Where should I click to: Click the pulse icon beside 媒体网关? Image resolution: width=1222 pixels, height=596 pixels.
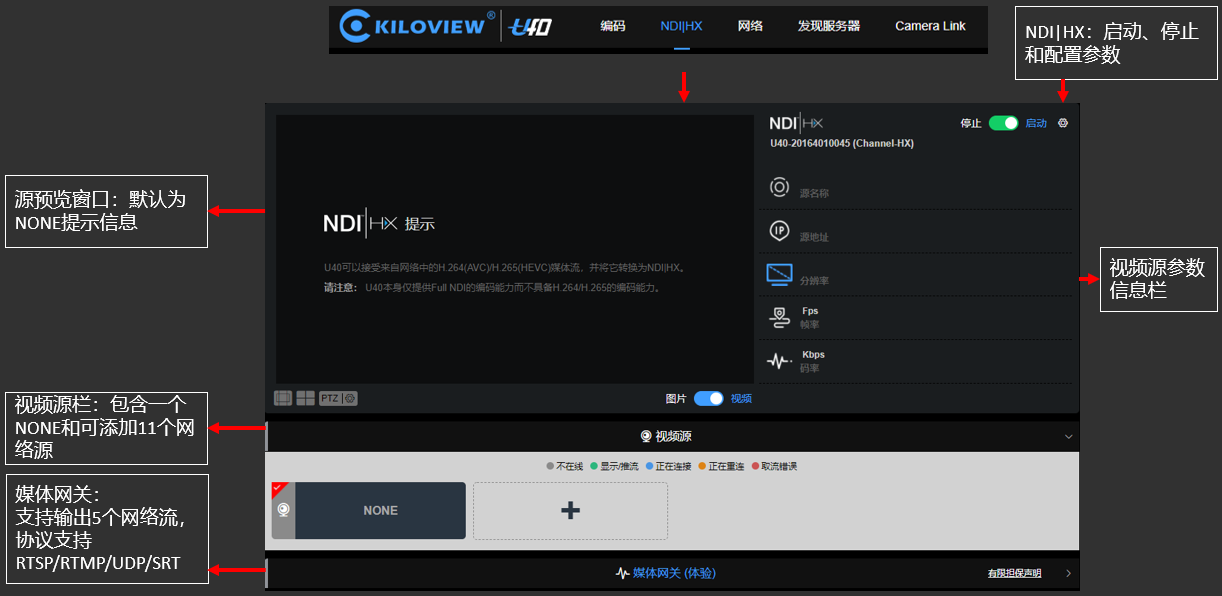point(622,573)
